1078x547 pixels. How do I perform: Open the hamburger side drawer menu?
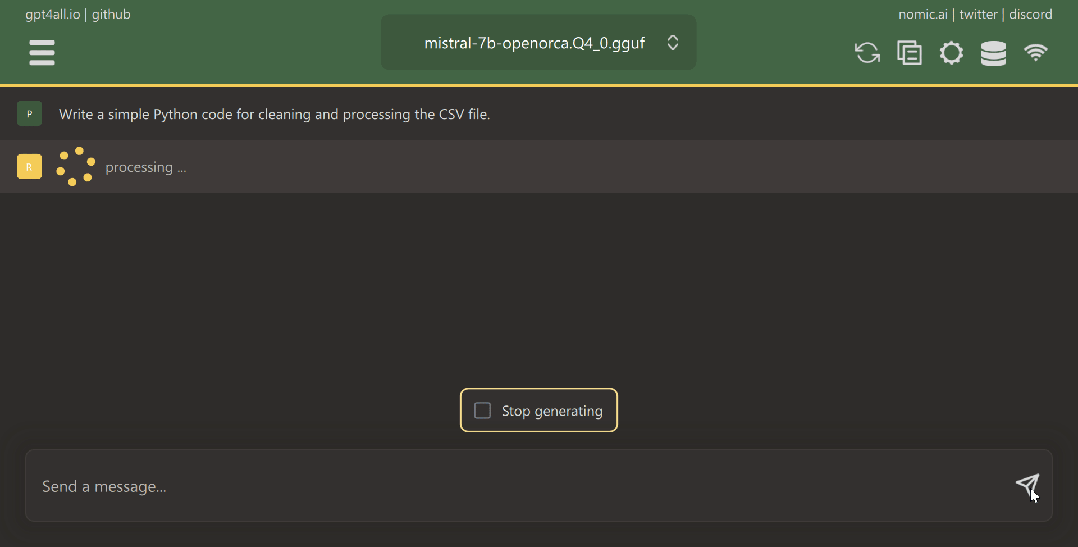pos(42,52)
